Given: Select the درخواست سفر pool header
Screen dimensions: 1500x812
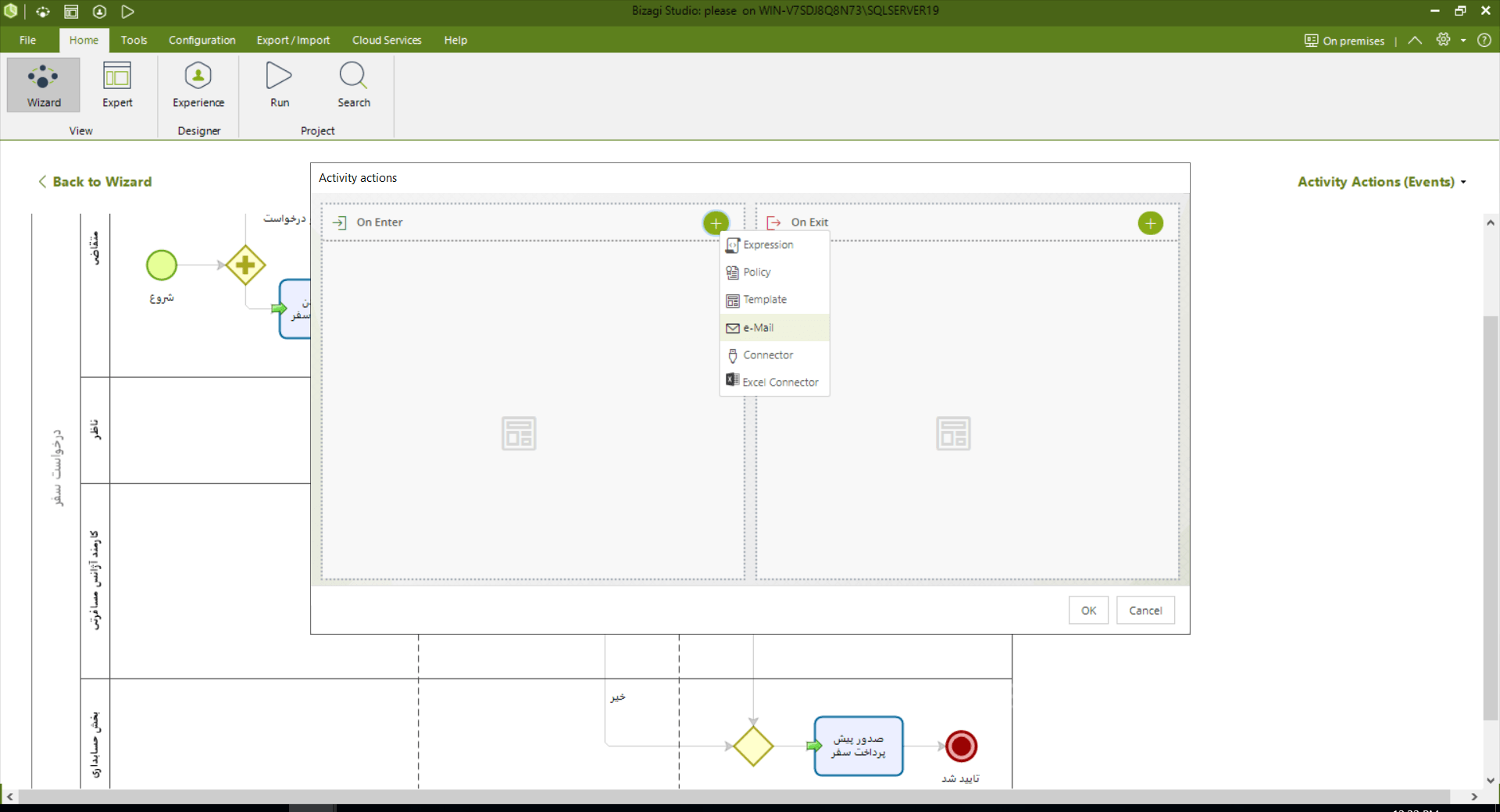Looking at the screenshot, I should [57, 468].
